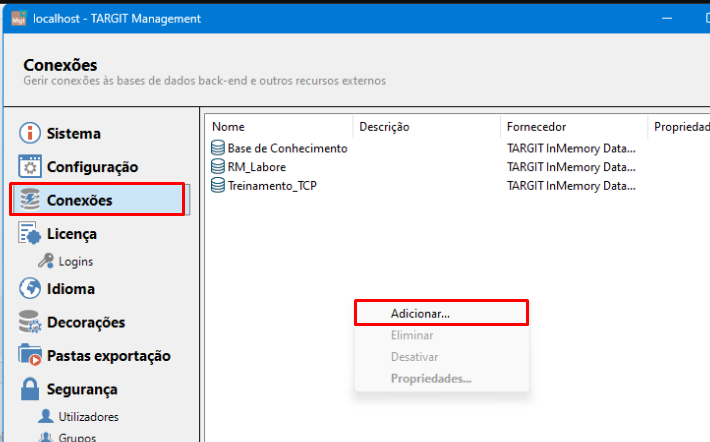The width and height of the screenshot is (710, 442).
Task: Open the Utilizadores sub-item label
Action: tap(89, 417)
